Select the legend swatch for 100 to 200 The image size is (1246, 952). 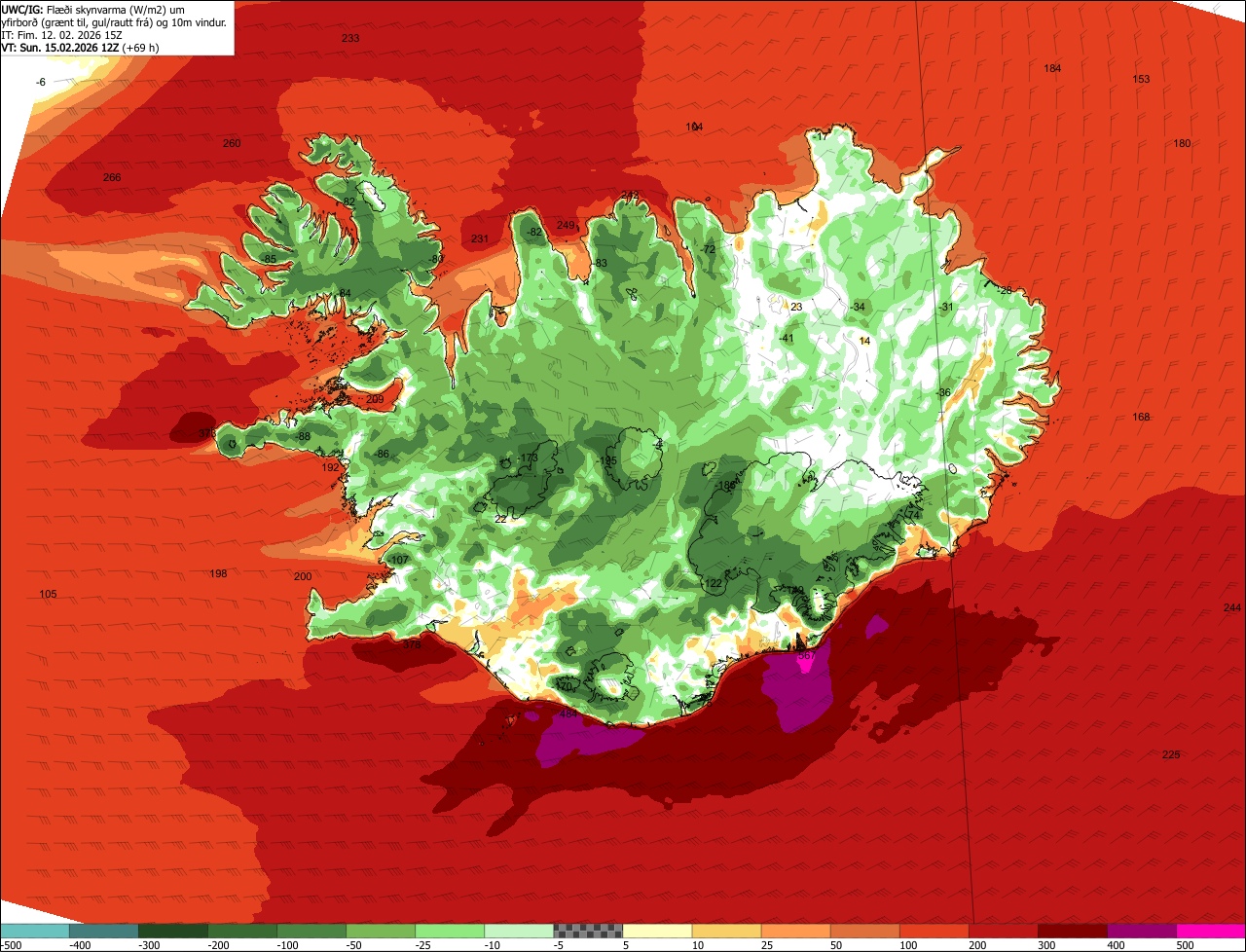click(934, 930)
